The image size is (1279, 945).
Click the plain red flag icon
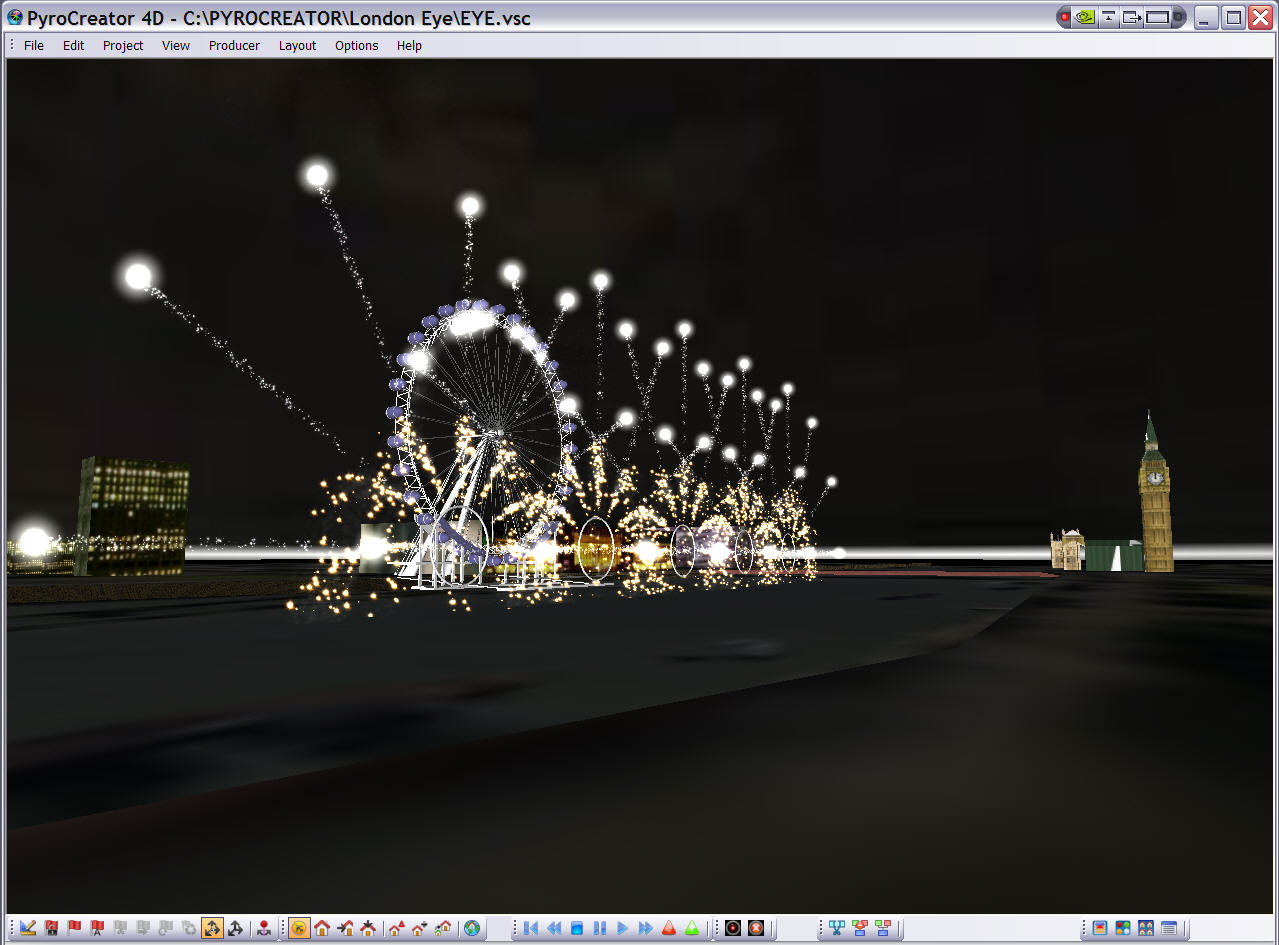[74, 928]
